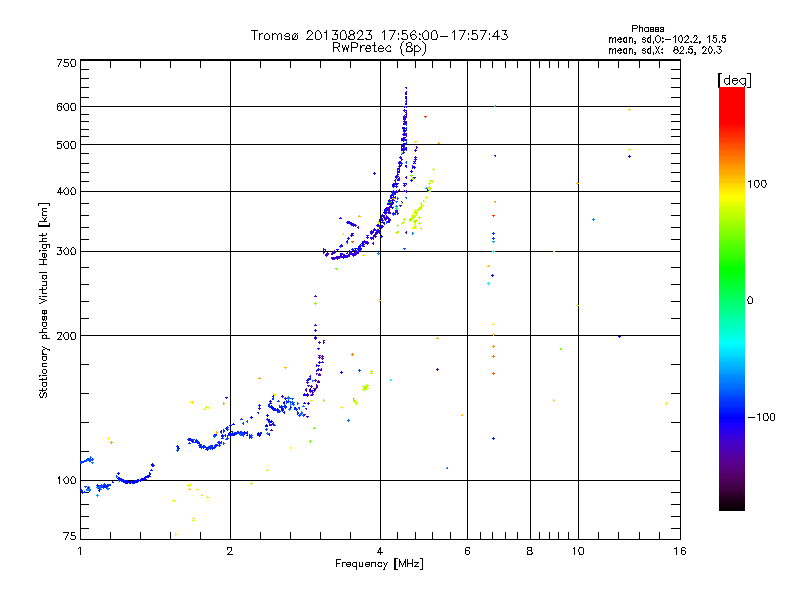Click the '-100' colorbar tick label
This screenshot has height=600, width=800.
[x=762, y=417]
